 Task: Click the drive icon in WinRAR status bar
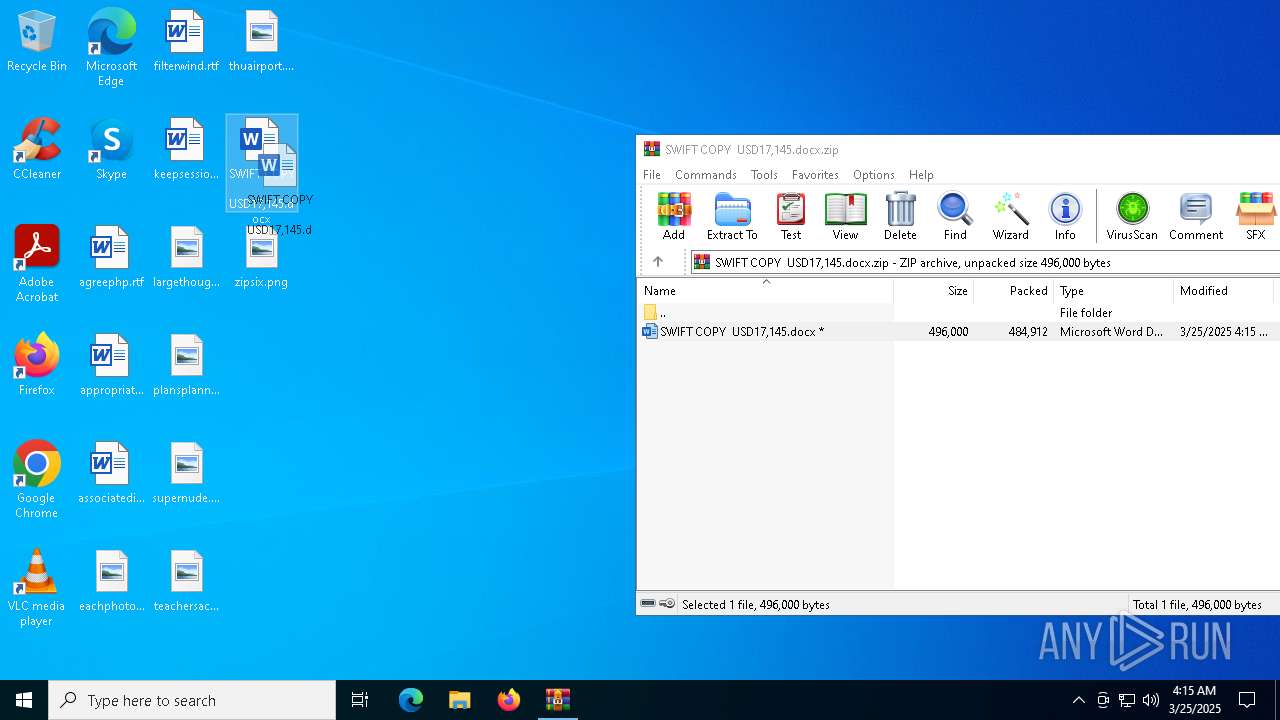pos(648,604)
